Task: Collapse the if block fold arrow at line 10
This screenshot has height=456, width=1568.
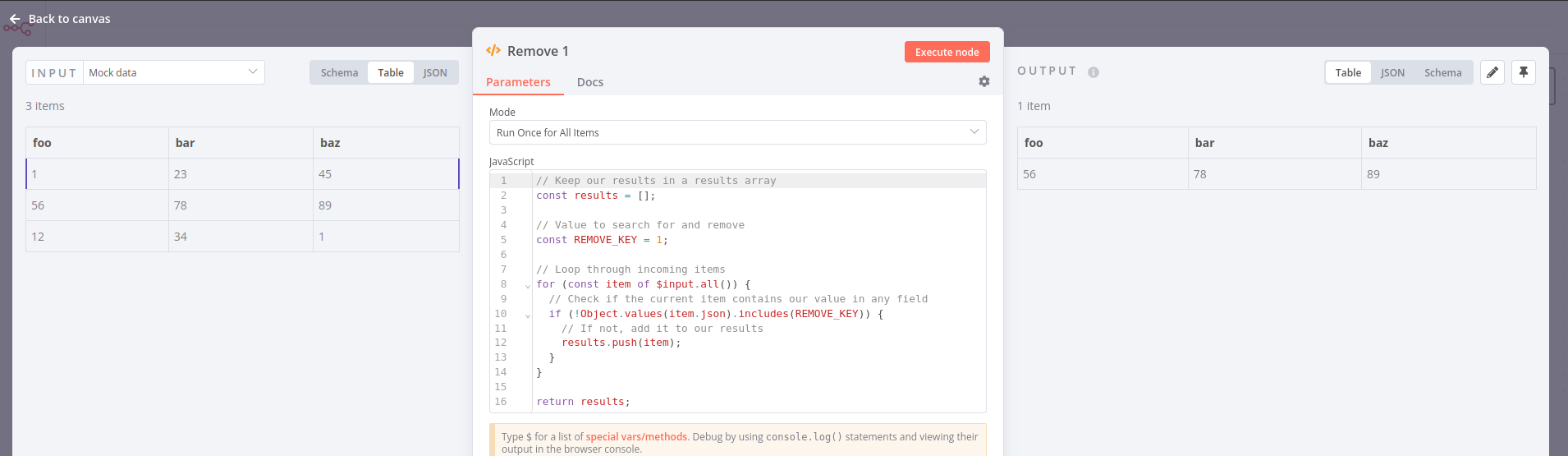Action: [x=528, y=316]
